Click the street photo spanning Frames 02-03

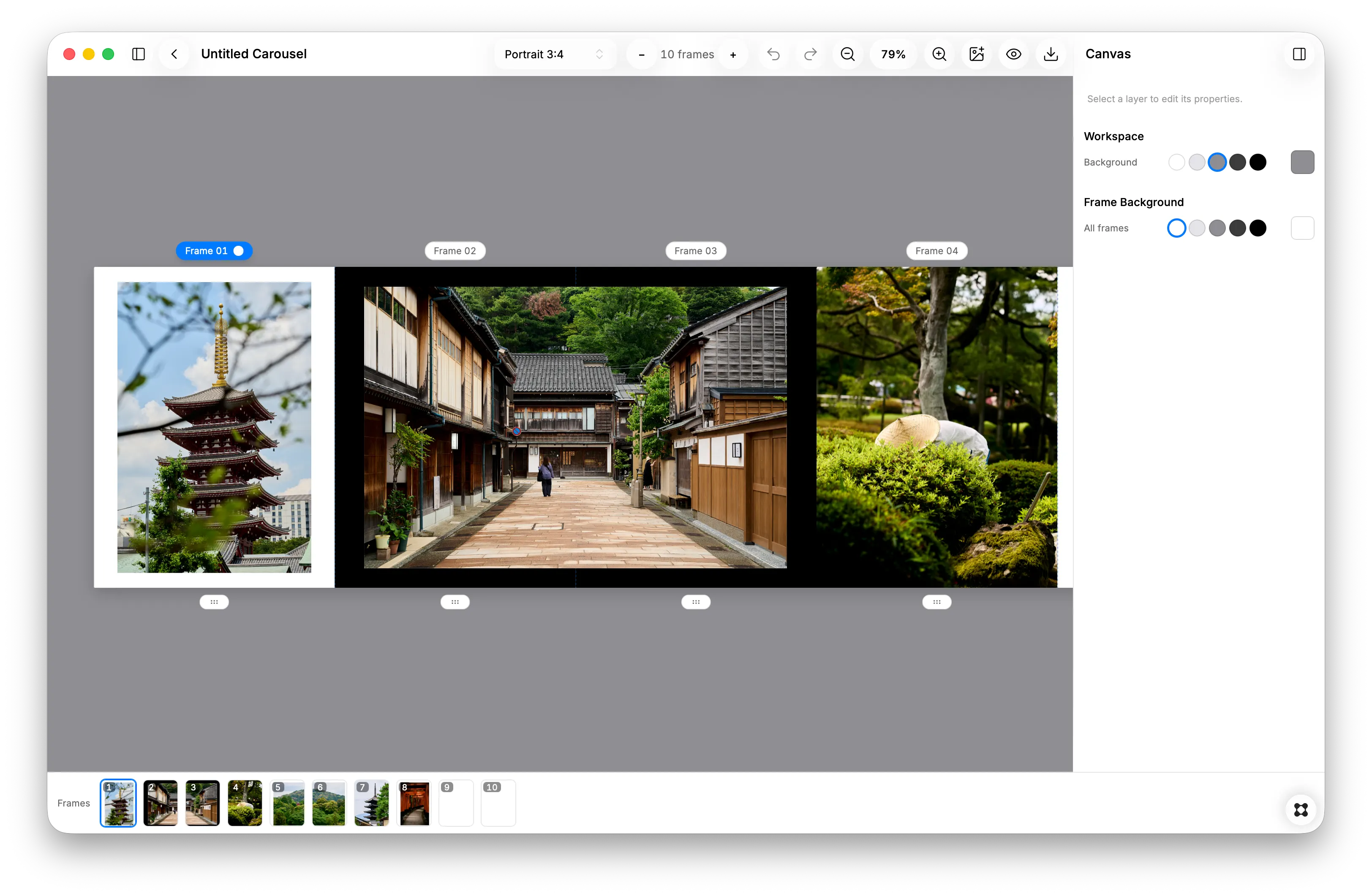click(575, 428)
